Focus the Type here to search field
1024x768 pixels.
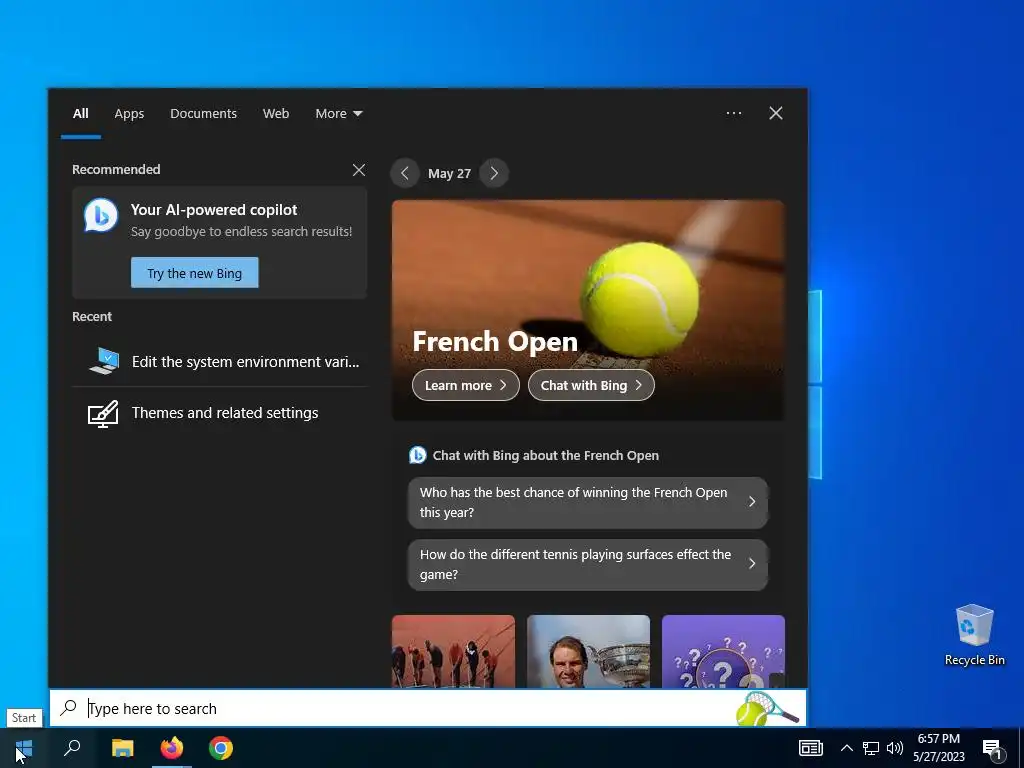[428, 708]
